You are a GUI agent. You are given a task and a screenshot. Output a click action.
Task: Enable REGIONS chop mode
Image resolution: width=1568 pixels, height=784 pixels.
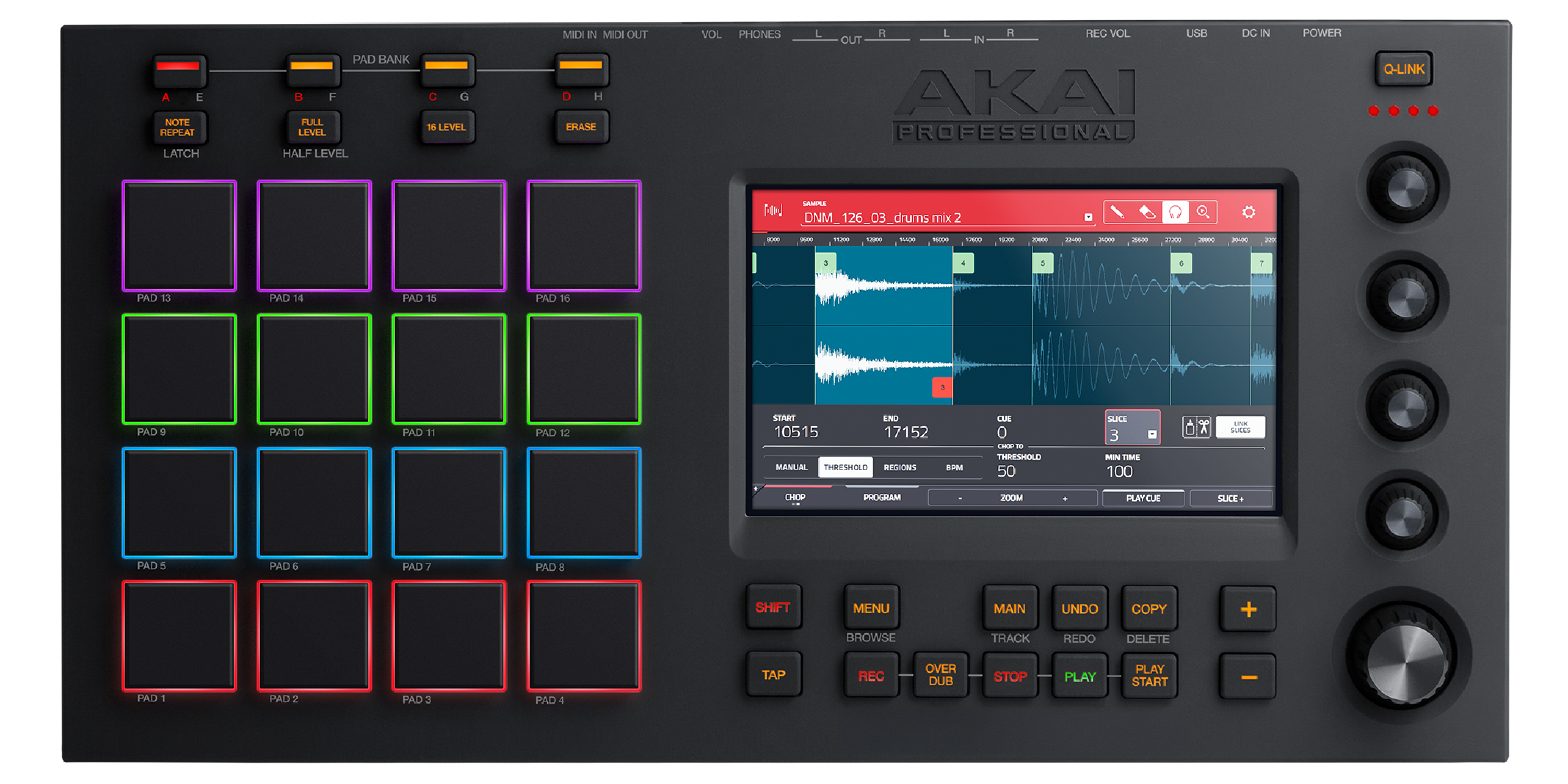[x=900, y=467]
